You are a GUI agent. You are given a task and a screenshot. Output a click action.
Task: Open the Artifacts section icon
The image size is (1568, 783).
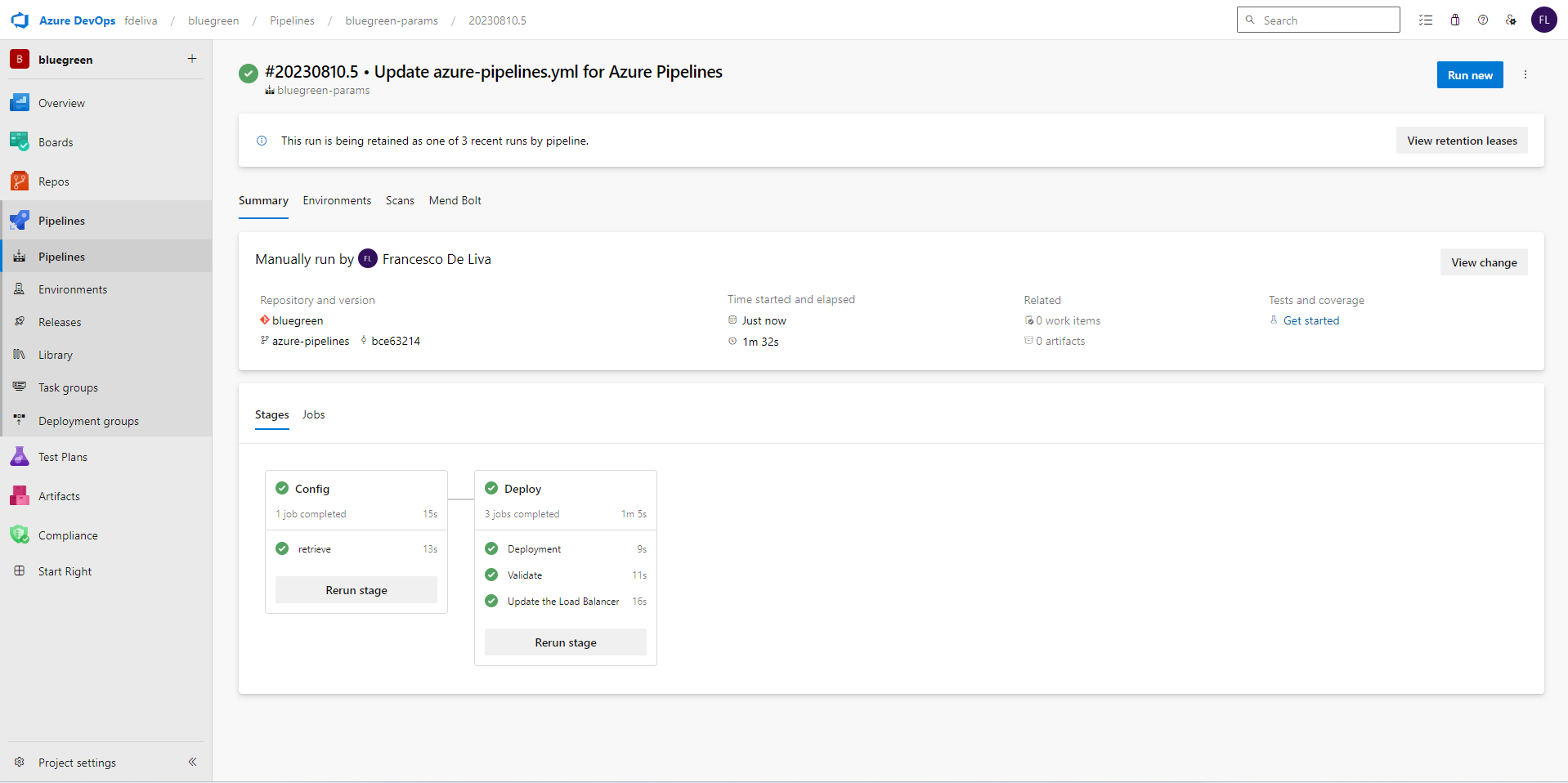pyautogui.click(x=20, y=496)
